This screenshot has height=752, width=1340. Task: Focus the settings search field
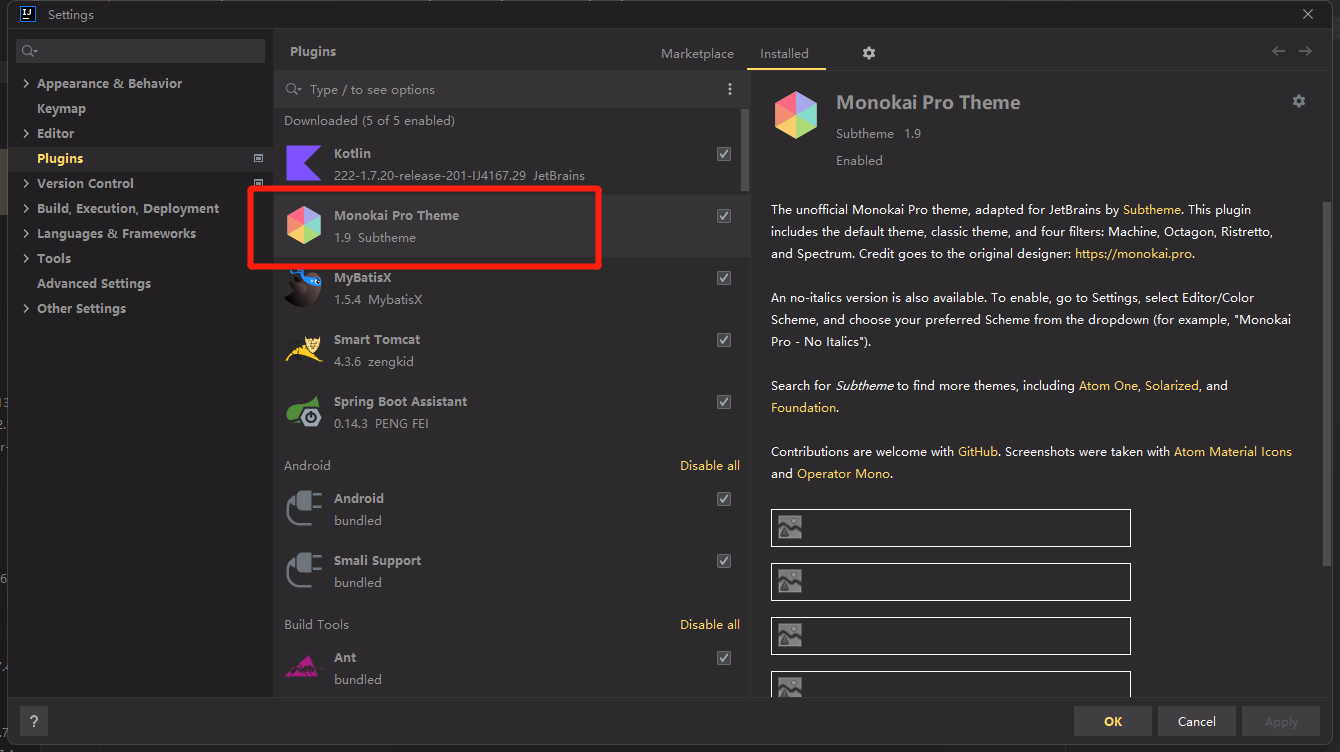pyautogui.click(x=141, y=51)
